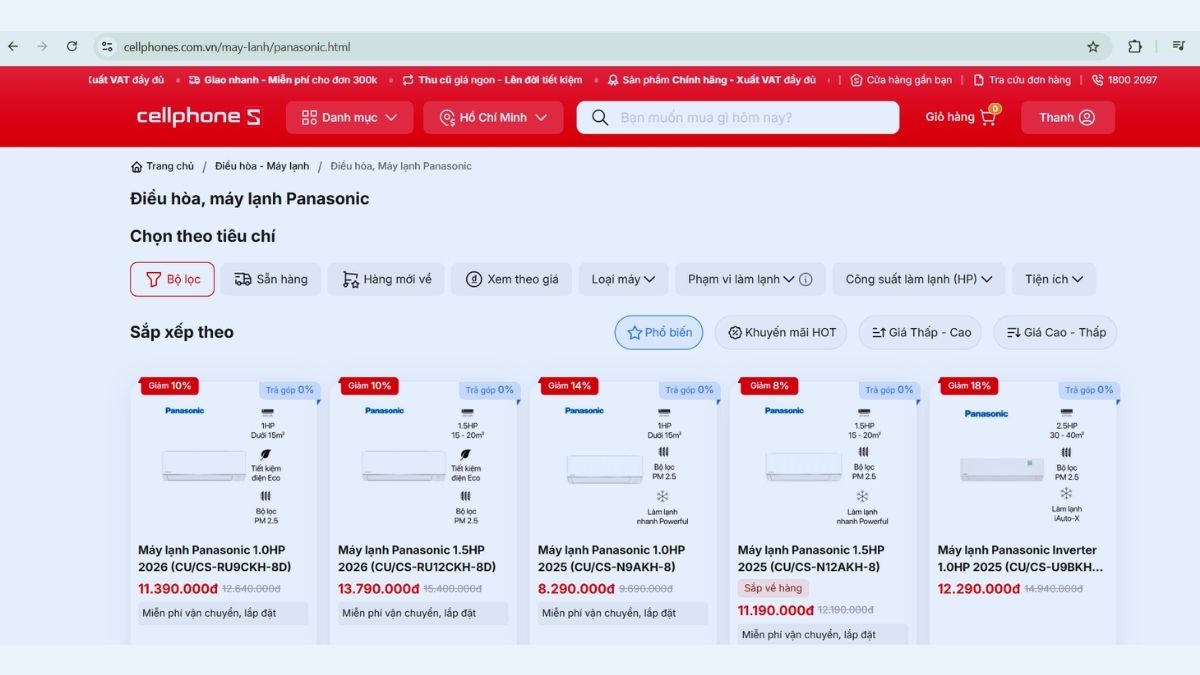
Task: Click the address bar URL field
Action: 600,46
